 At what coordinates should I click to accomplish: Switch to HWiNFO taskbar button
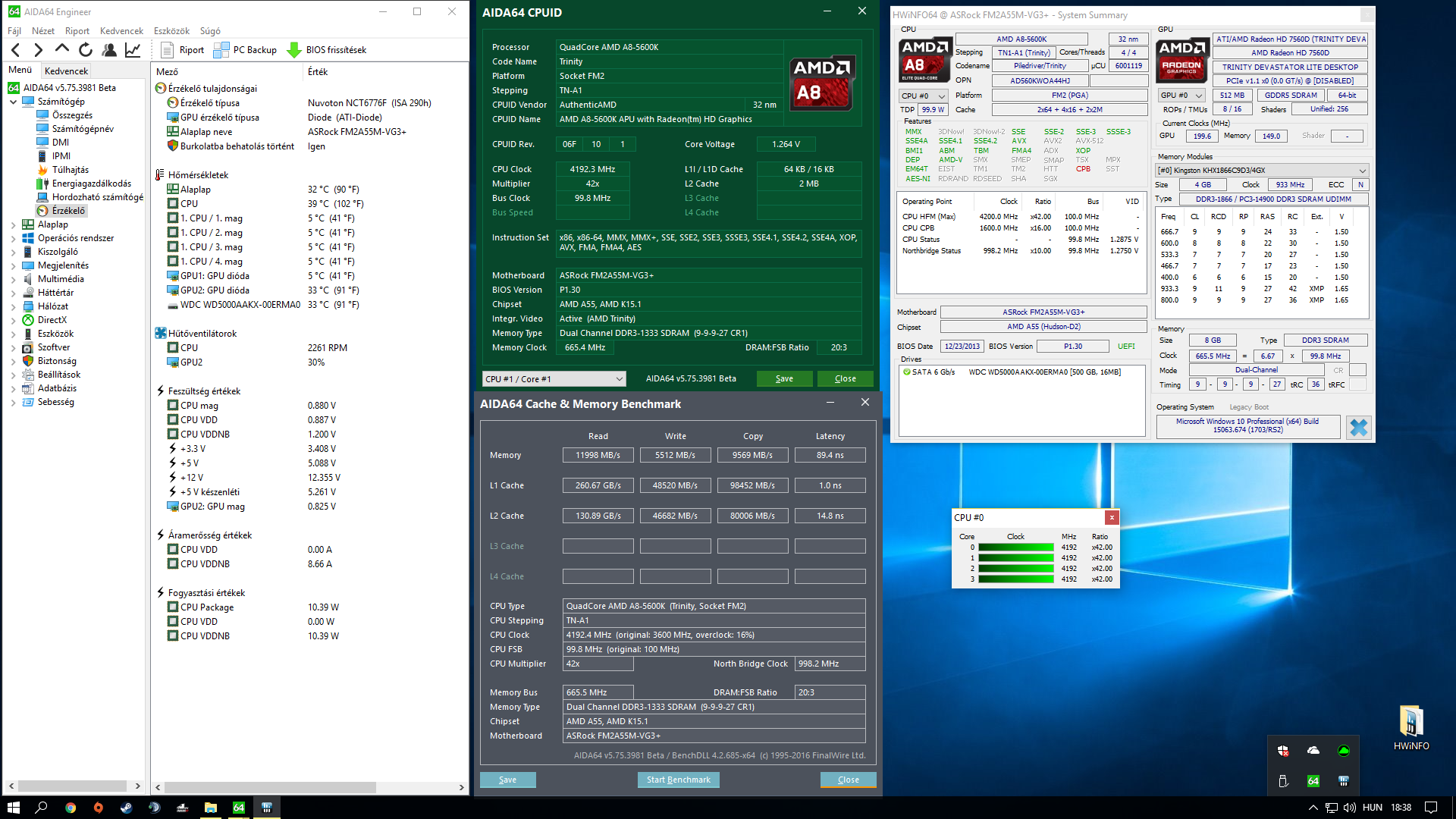[x=266, y=808]
